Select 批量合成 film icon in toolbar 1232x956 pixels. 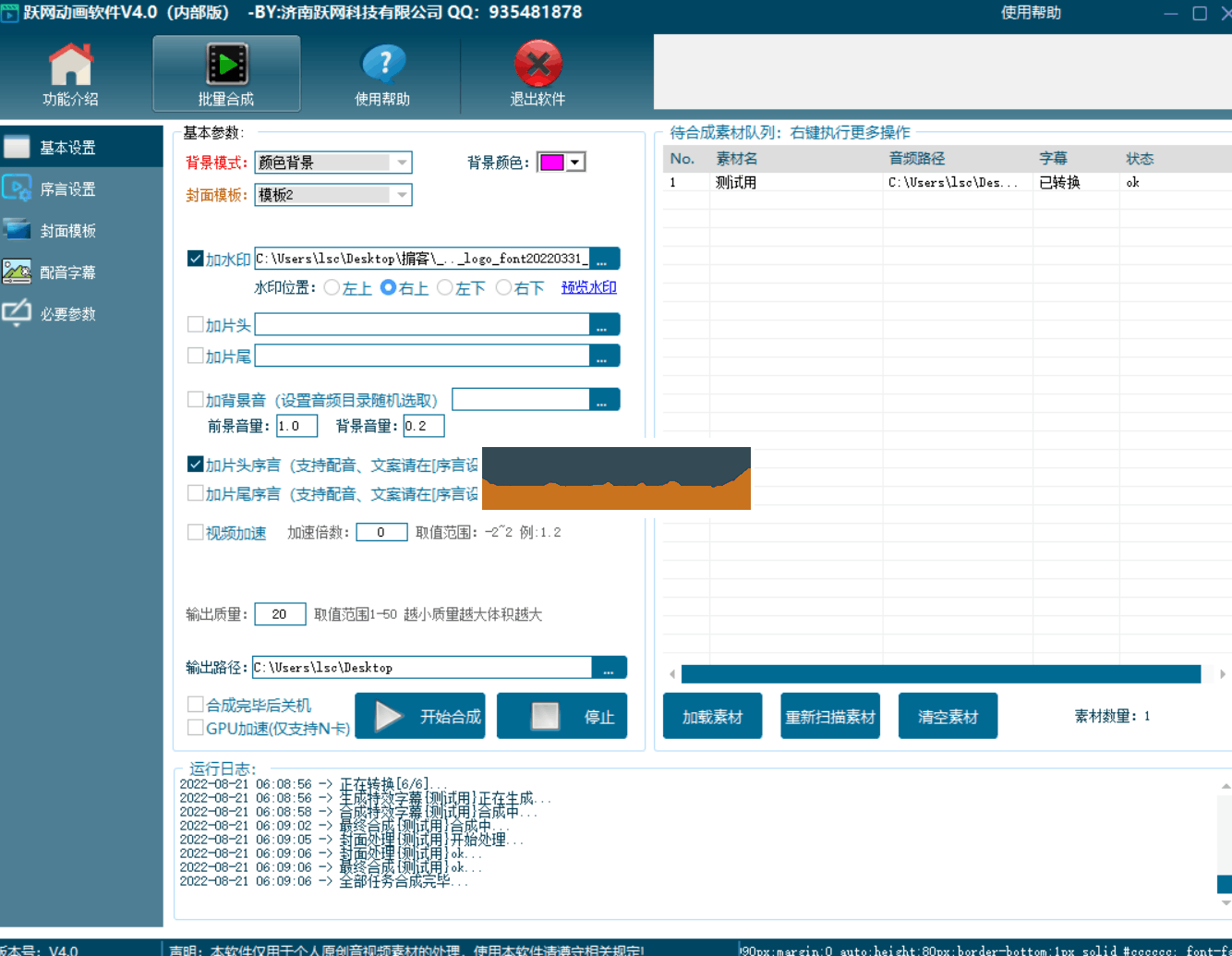coord(226,65)
